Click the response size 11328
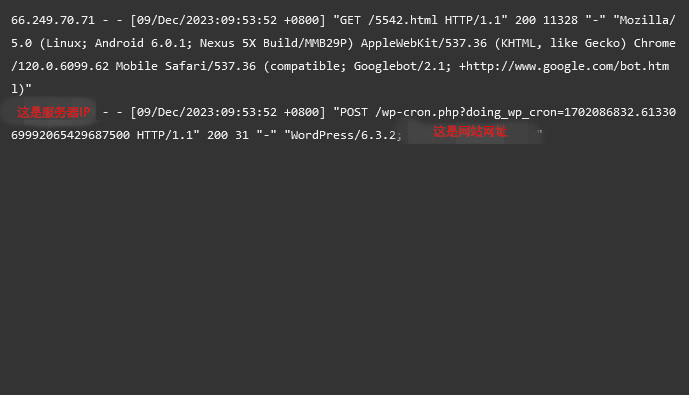 [x=560, y=20]
